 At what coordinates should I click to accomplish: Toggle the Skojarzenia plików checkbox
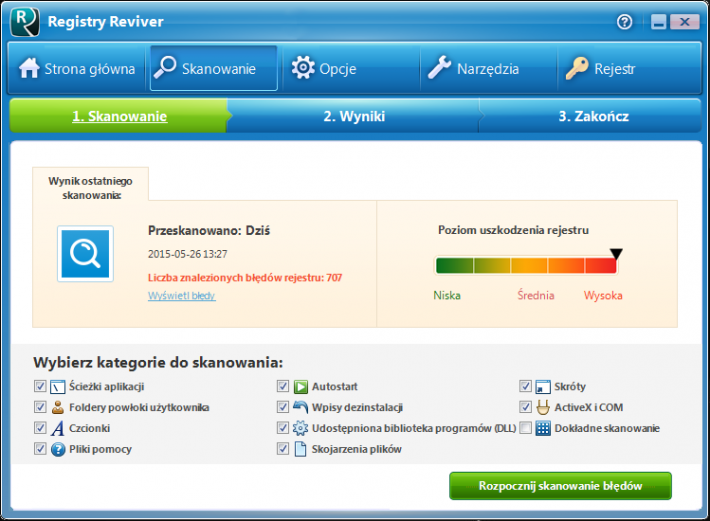[283, 449]
